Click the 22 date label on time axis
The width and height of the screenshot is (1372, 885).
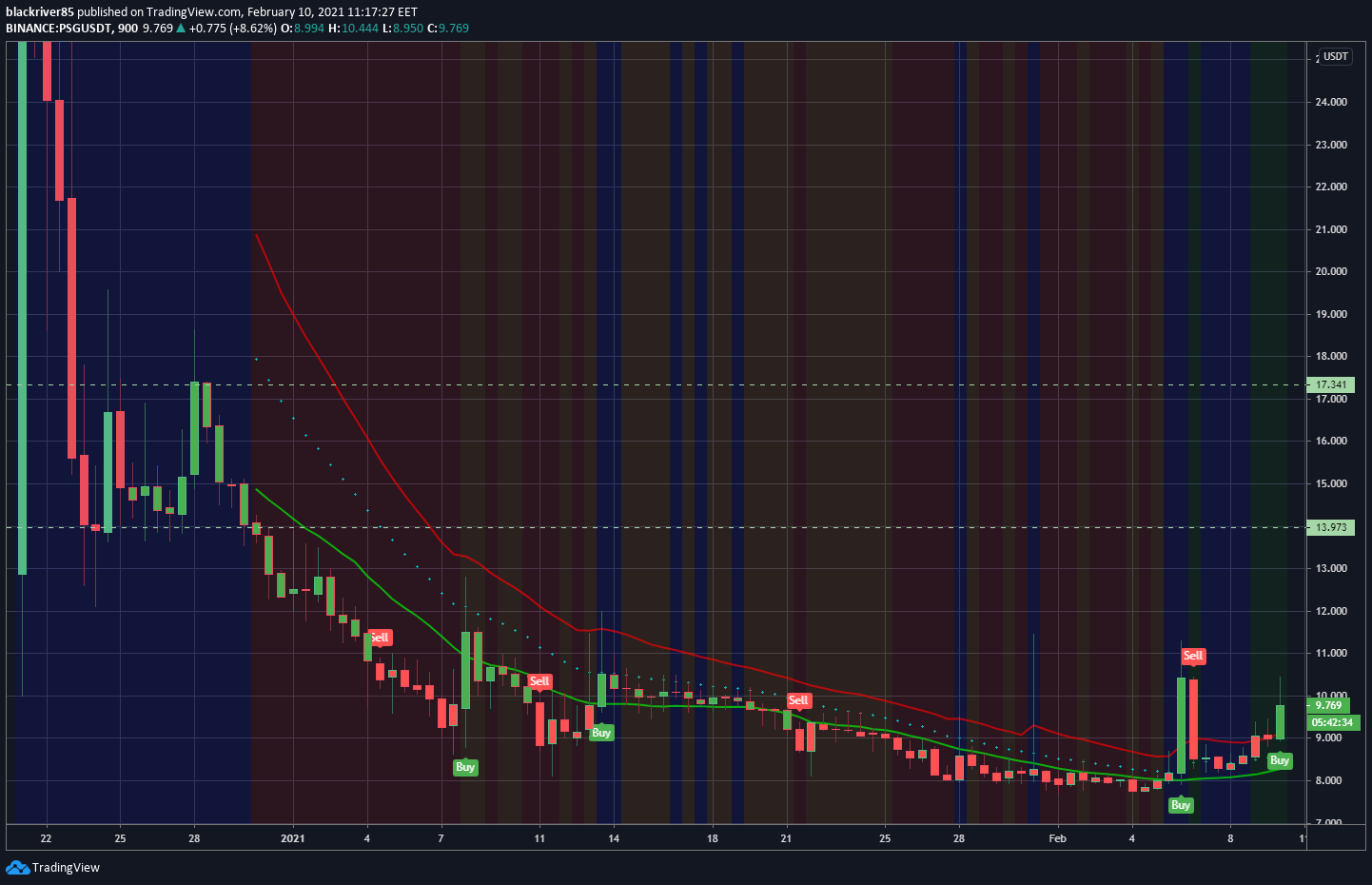coord(46,838)
